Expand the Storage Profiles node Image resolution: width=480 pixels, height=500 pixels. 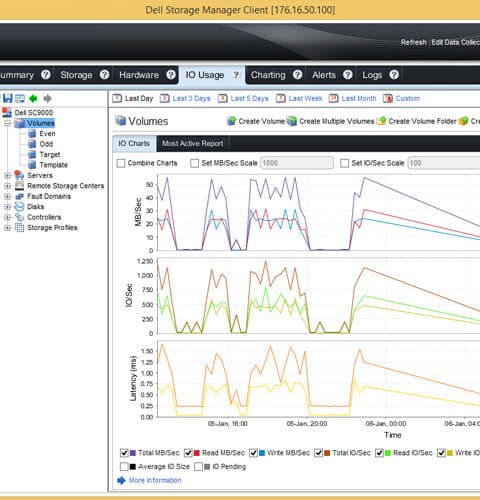[7, 228]
